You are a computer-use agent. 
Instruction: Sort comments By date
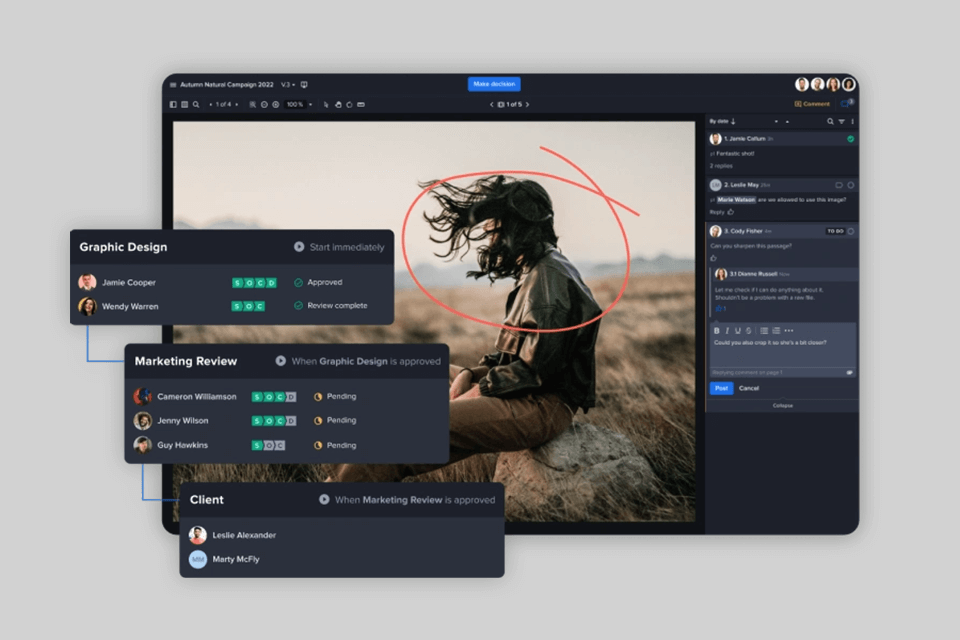click(722, 121)
